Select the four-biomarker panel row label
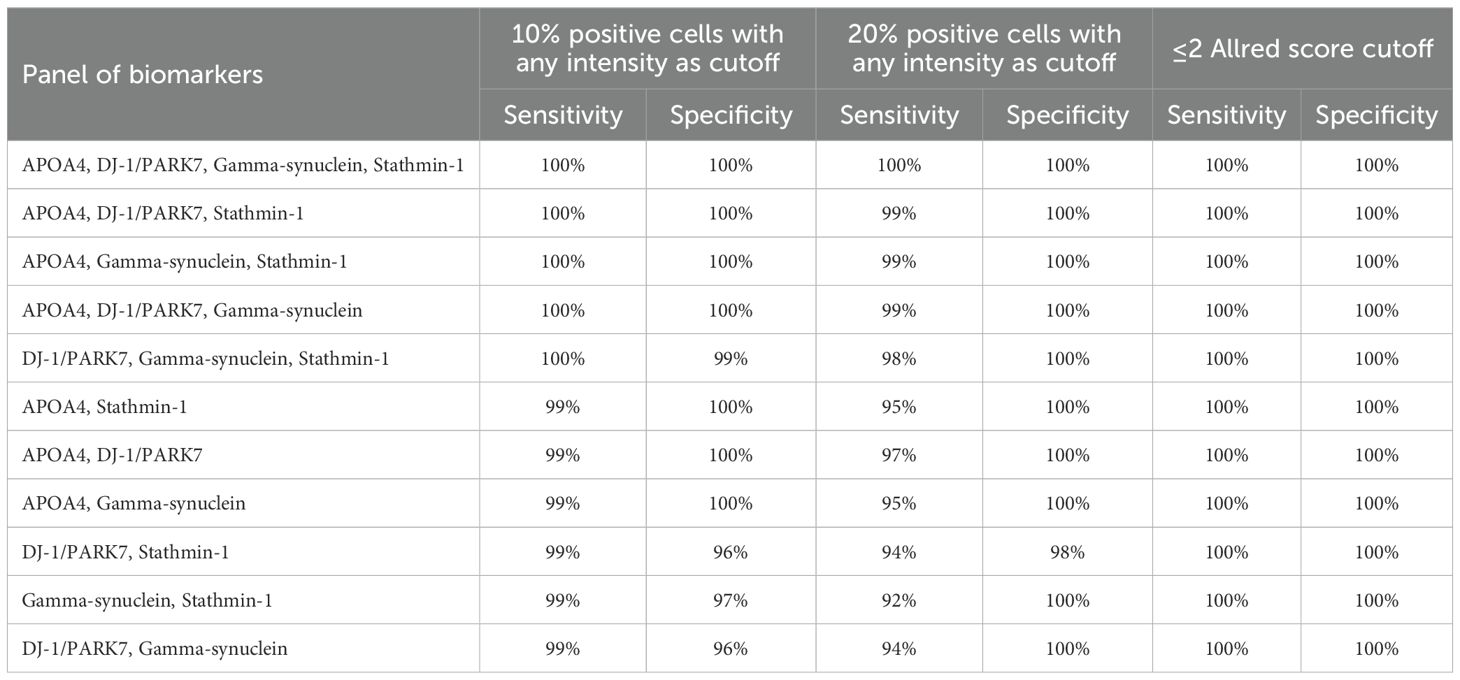1460x680 pixels. (242, 165)
